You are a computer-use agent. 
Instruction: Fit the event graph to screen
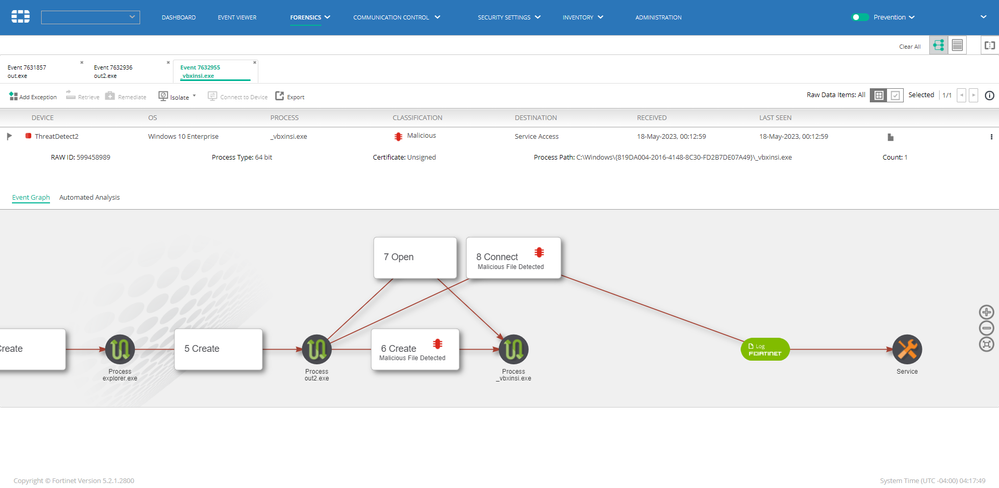[x=986, y=345]
